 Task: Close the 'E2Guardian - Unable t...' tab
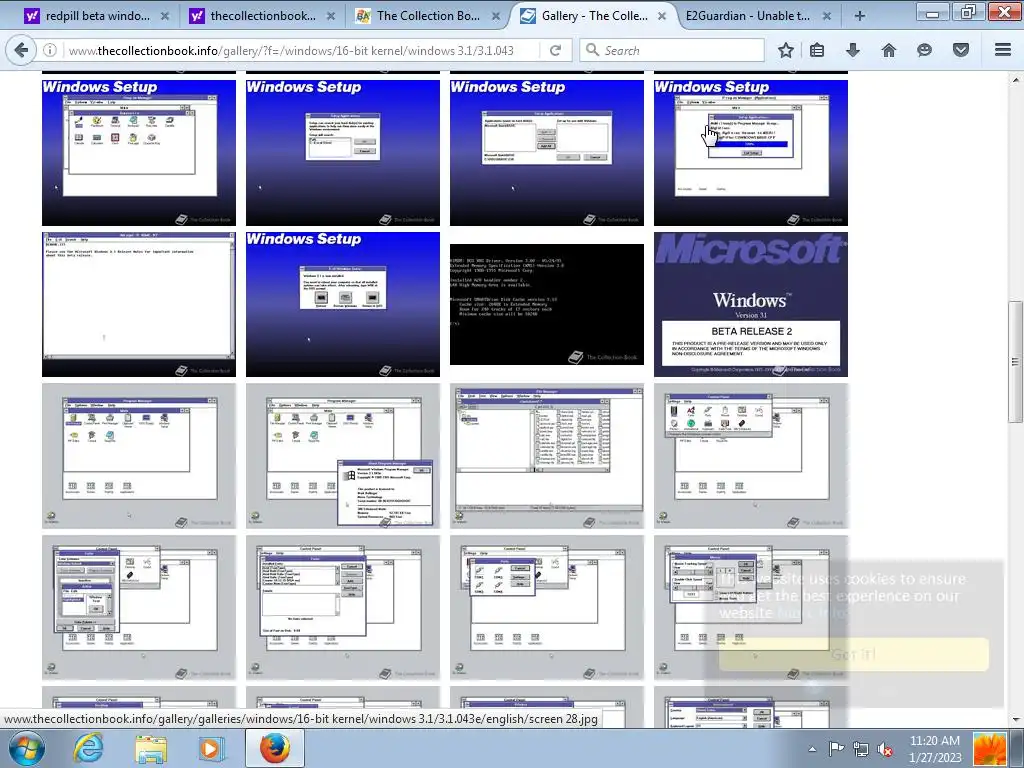click(827, 16)
